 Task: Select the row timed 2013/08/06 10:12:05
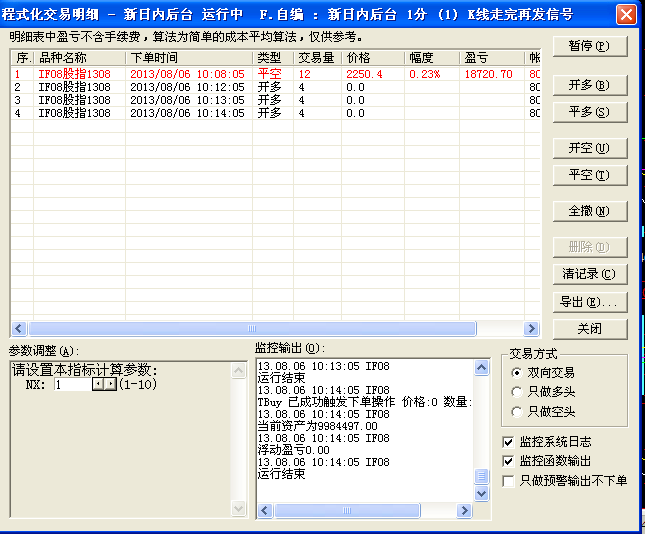[x=275, y=87]
